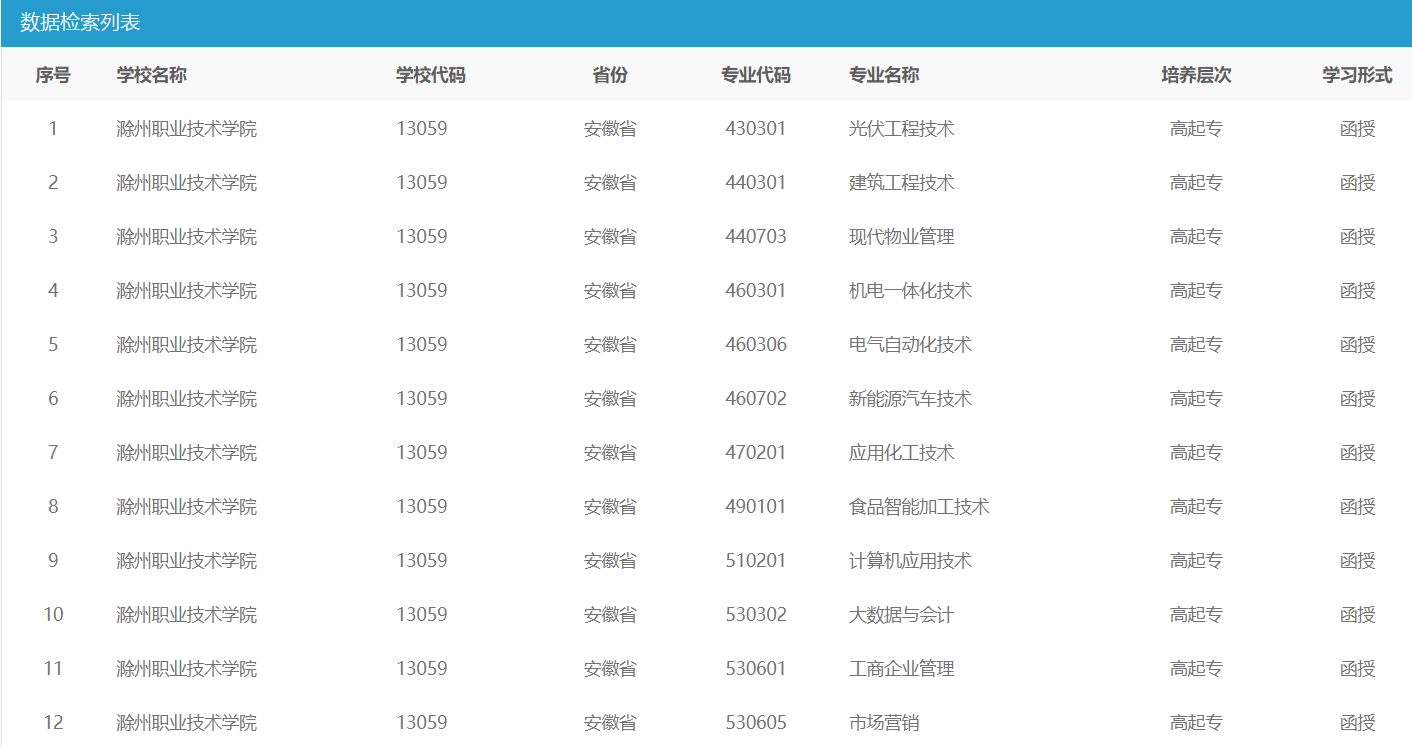Click the 专业代码 column header
Image resolution: width=1412 pixels, height=747 pixels.
pos(756,75)
